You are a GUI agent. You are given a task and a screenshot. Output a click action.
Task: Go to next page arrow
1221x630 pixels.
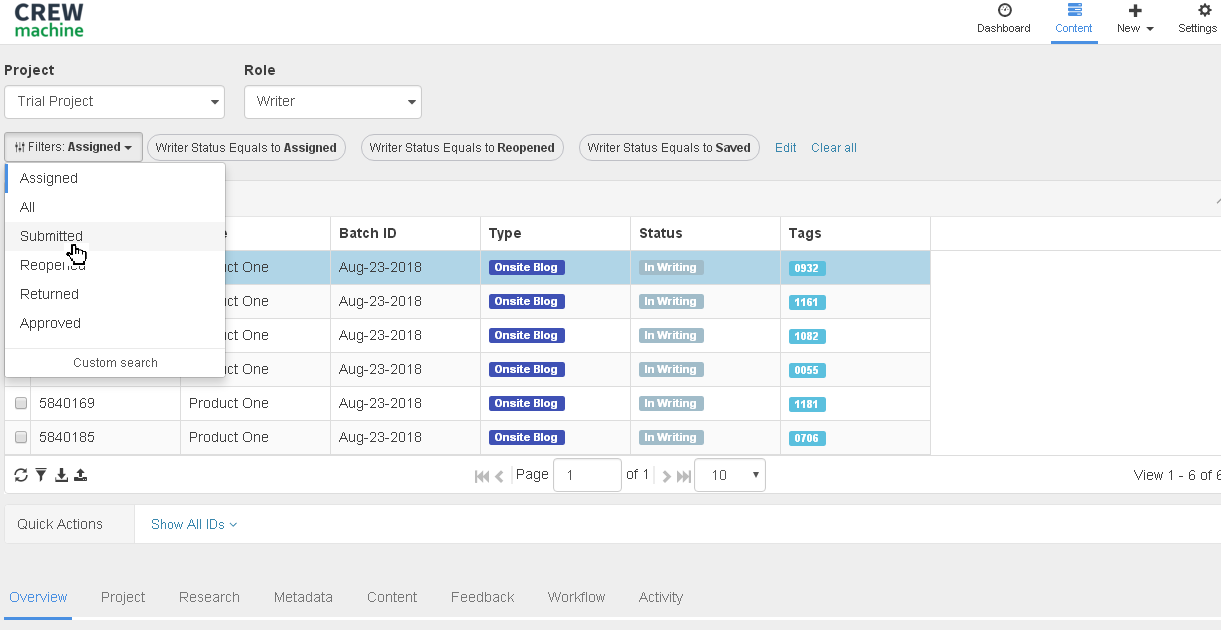(x=667, y=476)
